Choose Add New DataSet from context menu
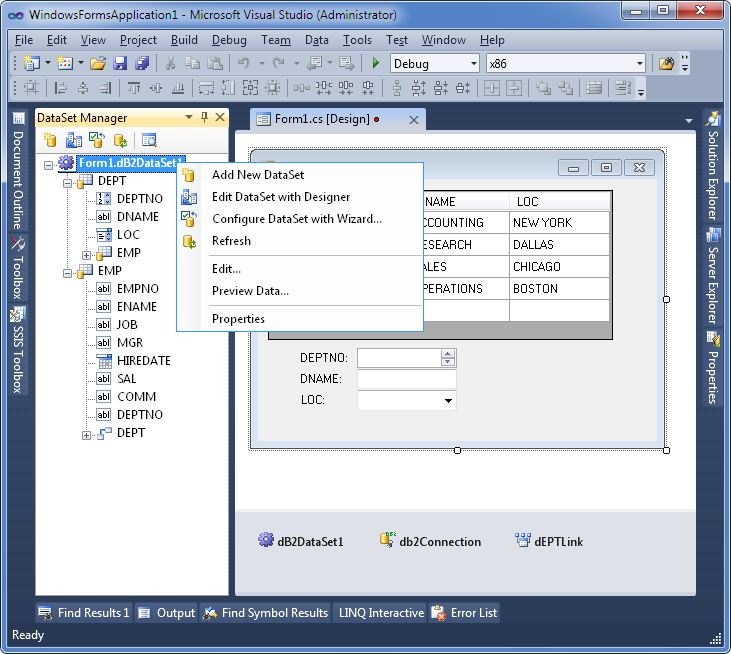The width and height of the screenshot is (731, 654). point(300,175)
